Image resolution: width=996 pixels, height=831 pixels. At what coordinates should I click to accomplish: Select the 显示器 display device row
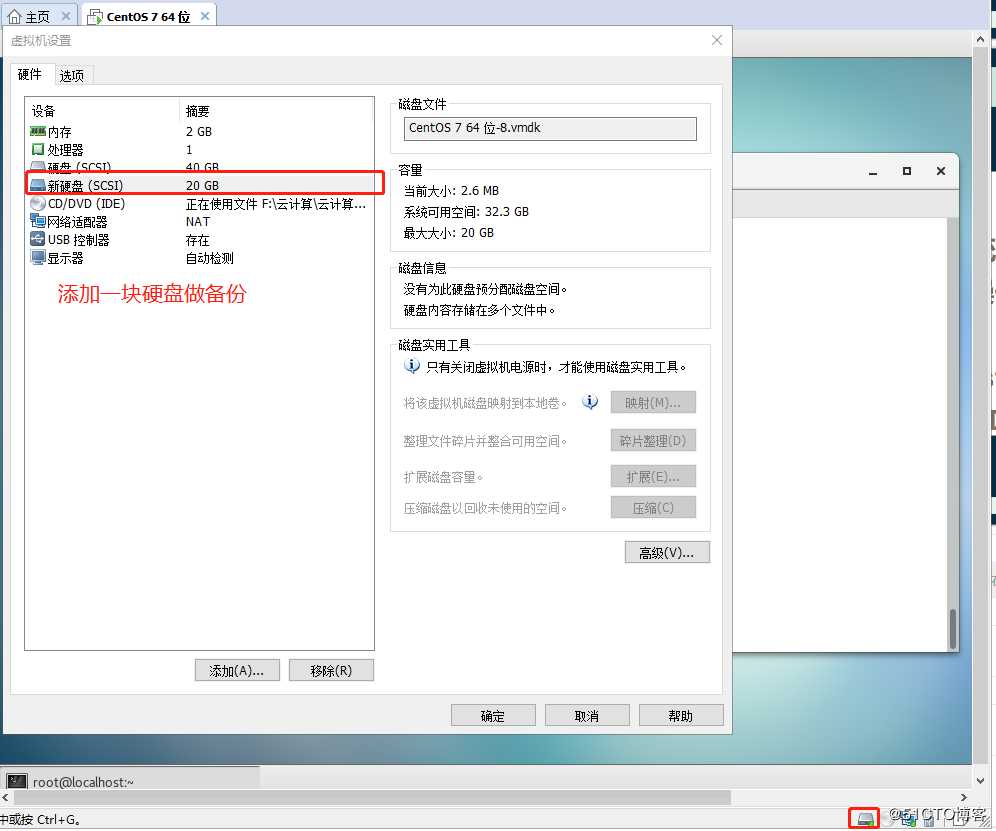pos(199,258)
